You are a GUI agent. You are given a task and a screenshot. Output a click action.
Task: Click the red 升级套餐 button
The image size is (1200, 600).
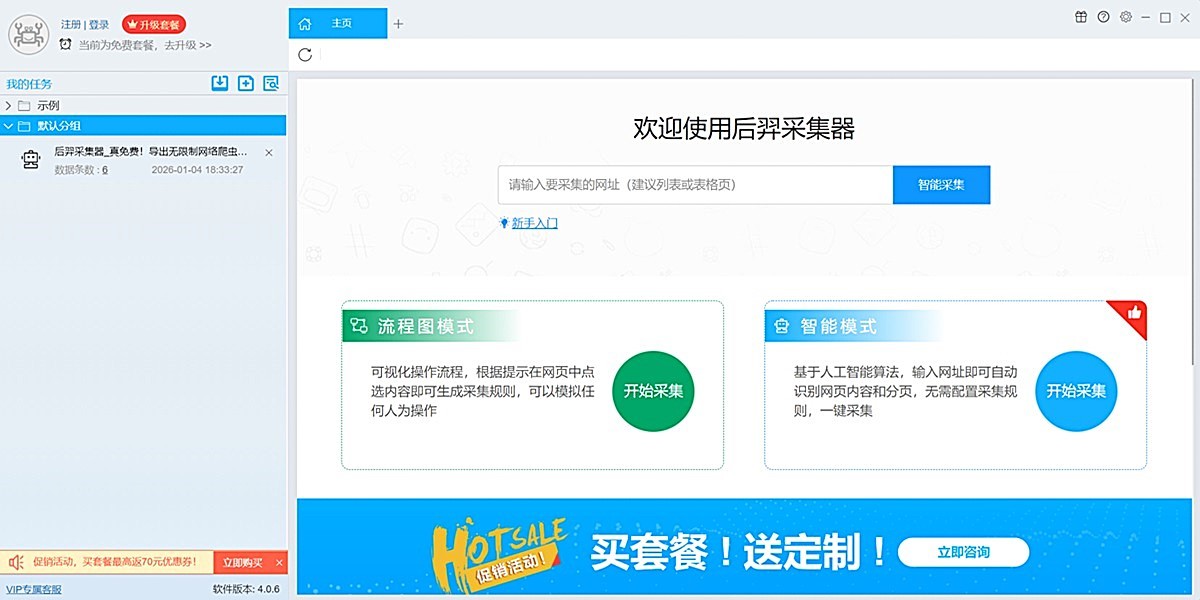click(x=154, y=24)
